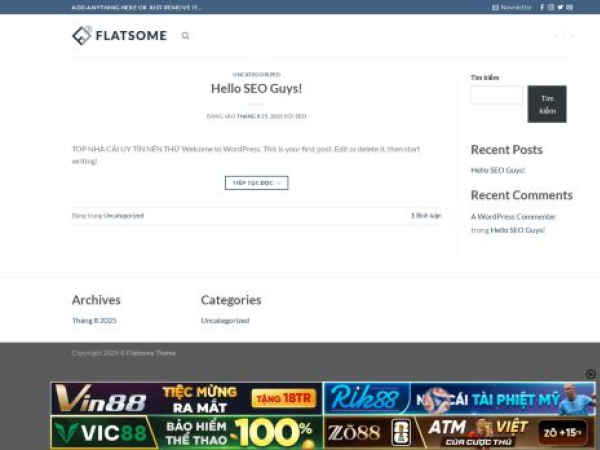The height and width of the screenshot is (450, 600).
Task: Open the Twitter icon in top bar
Action: [560, 7]
